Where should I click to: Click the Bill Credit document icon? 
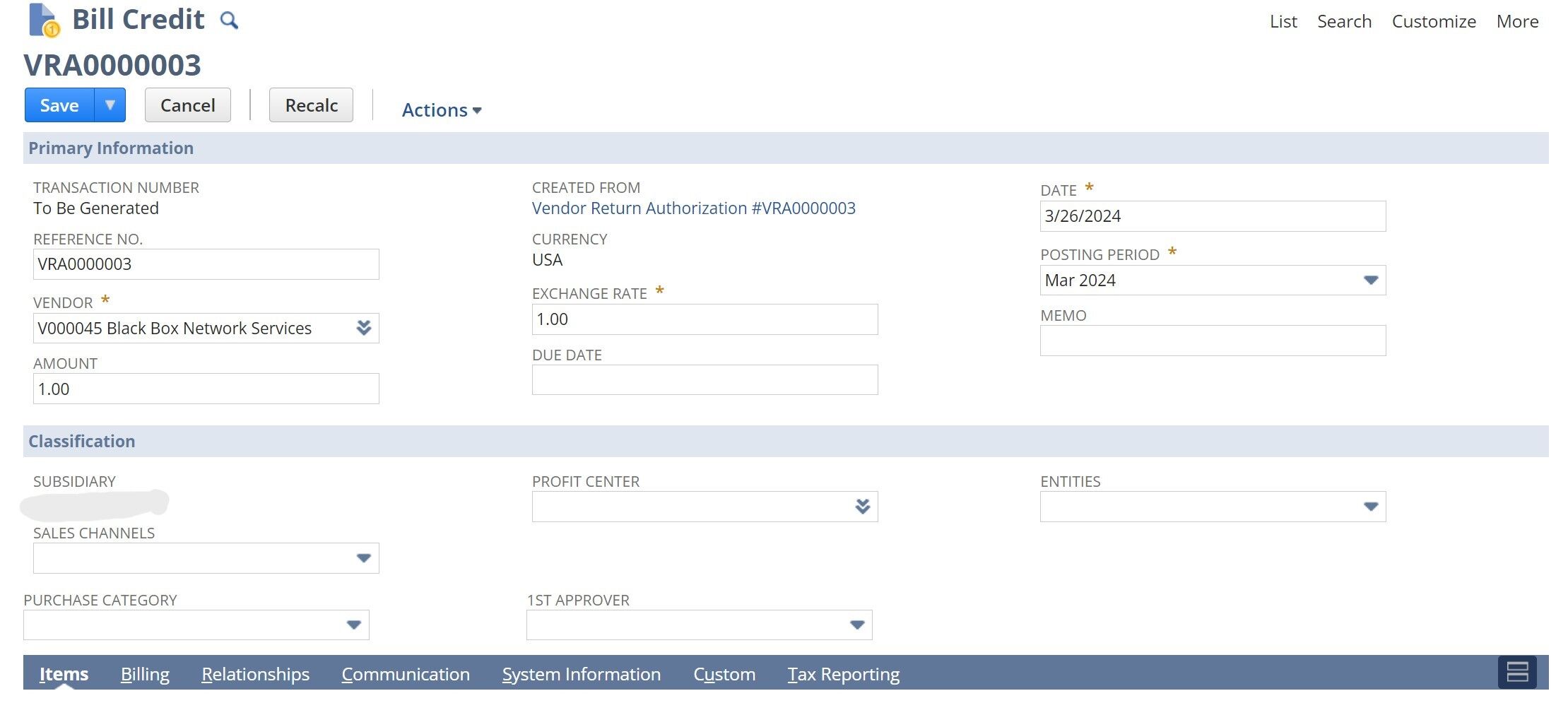point(40,19)
